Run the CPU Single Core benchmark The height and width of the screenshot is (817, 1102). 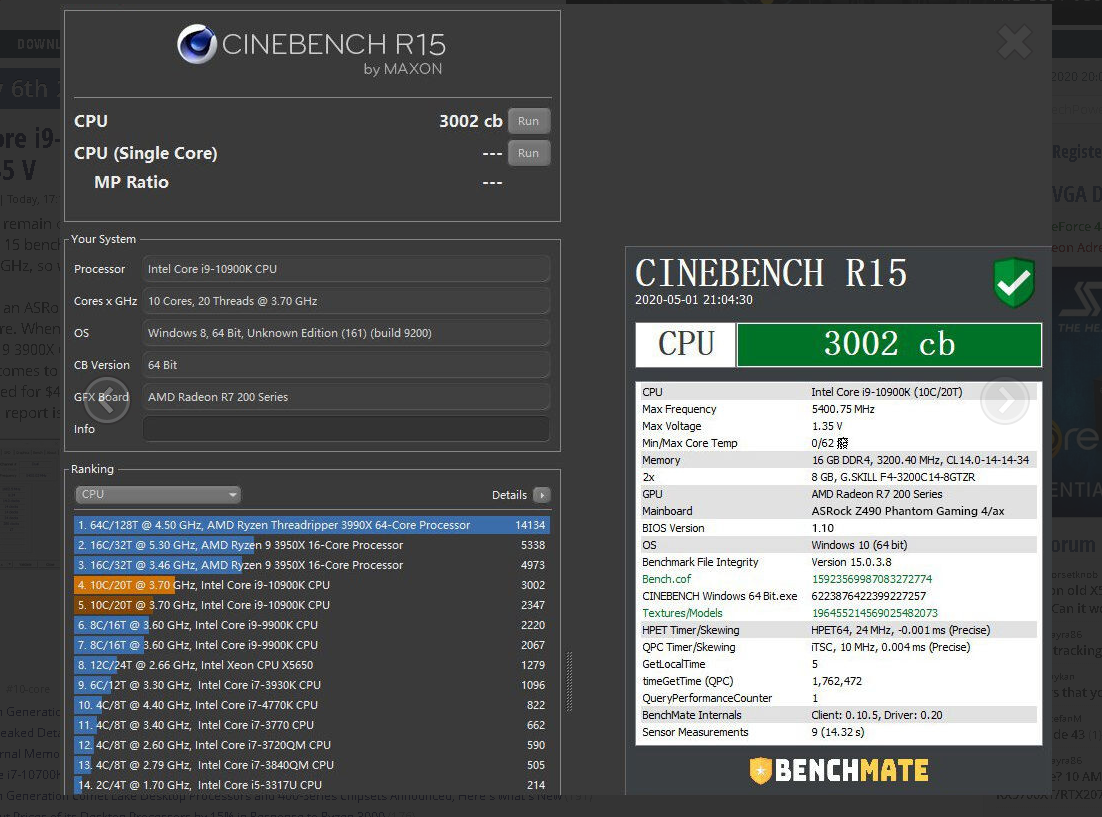(529, 153)
